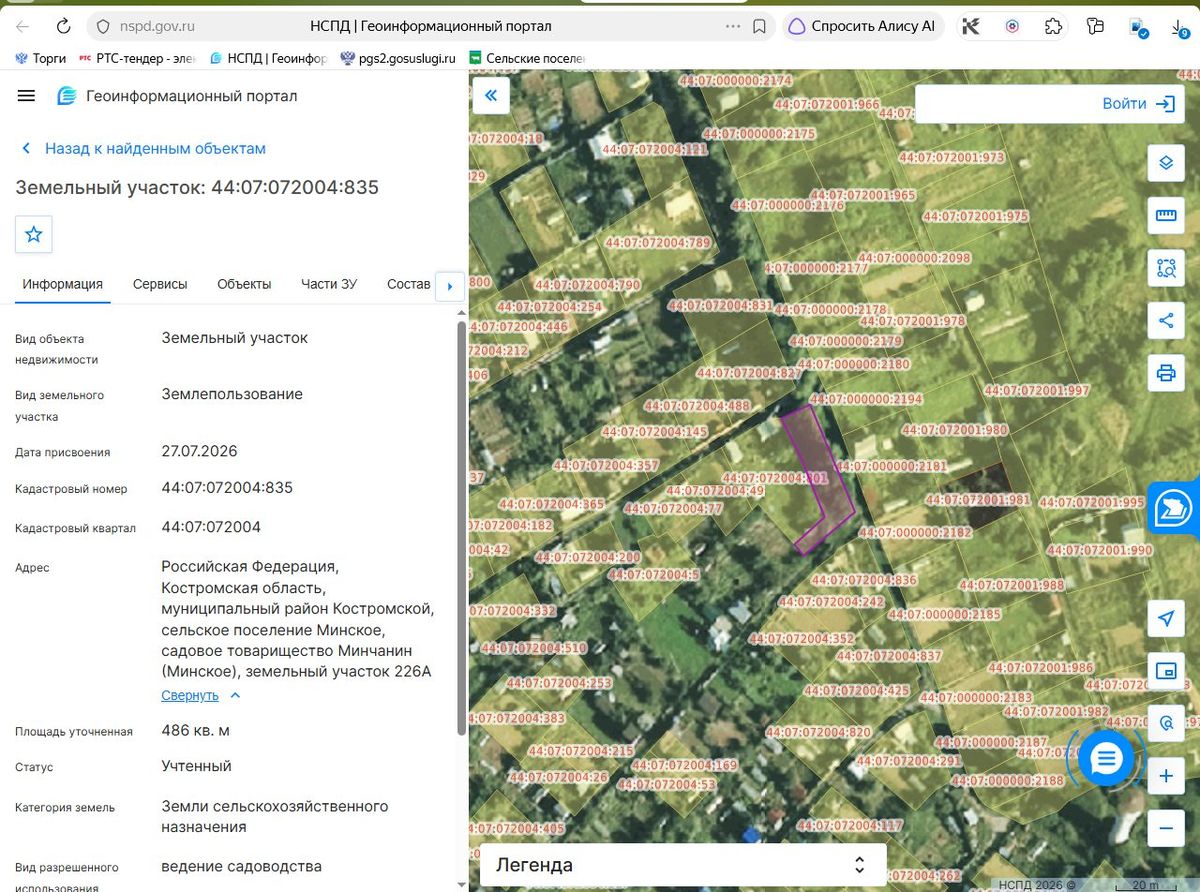Viewport: 1200px width, 892px height.
Task: Open browser downloads
Action: [1179, 27]
